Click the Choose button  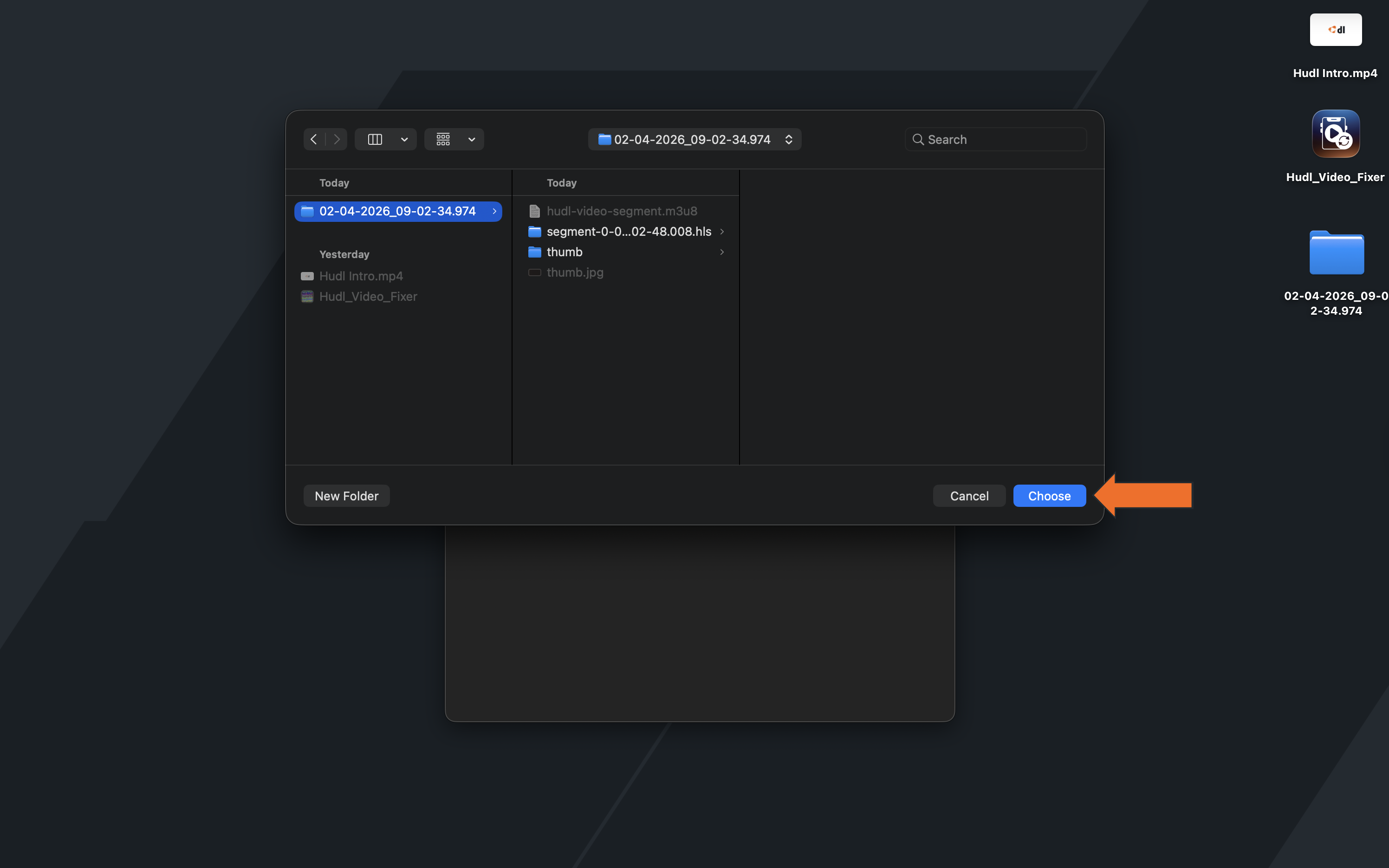coord(1049,496)
